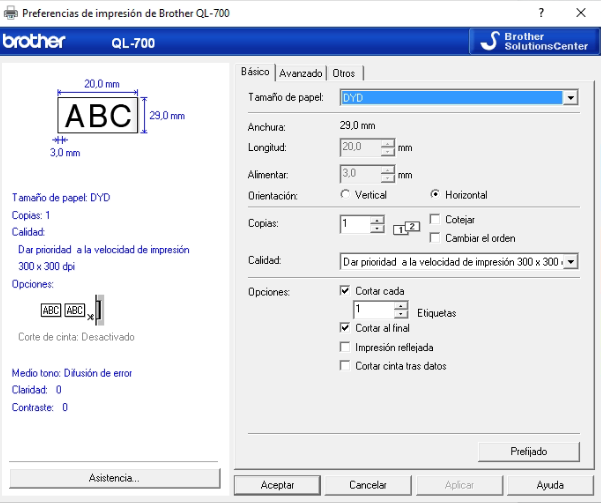Image resolution: width=601 pixels, height=503 pixels.
Task: Click the brother logo in banner
Action: point(34,41)
